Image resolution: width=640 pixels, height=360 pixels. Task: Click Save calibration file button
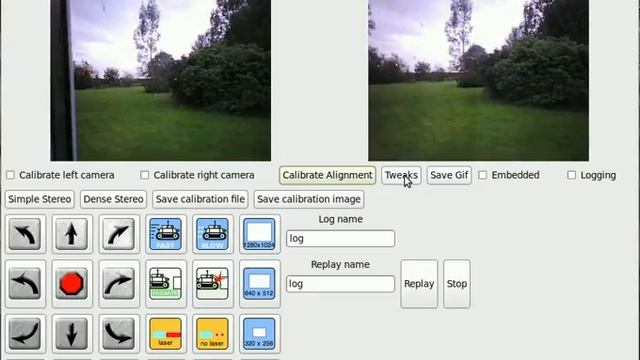coord(200,199)
